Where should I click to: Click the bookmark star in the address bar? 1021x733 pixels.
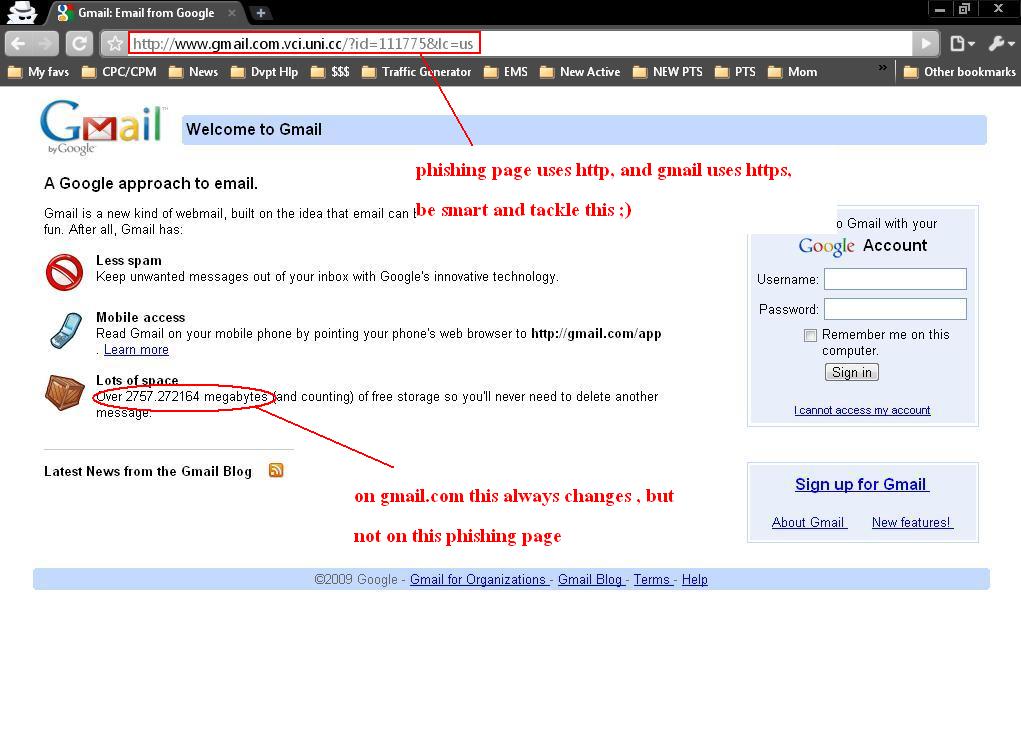click(x=115, y=42)
